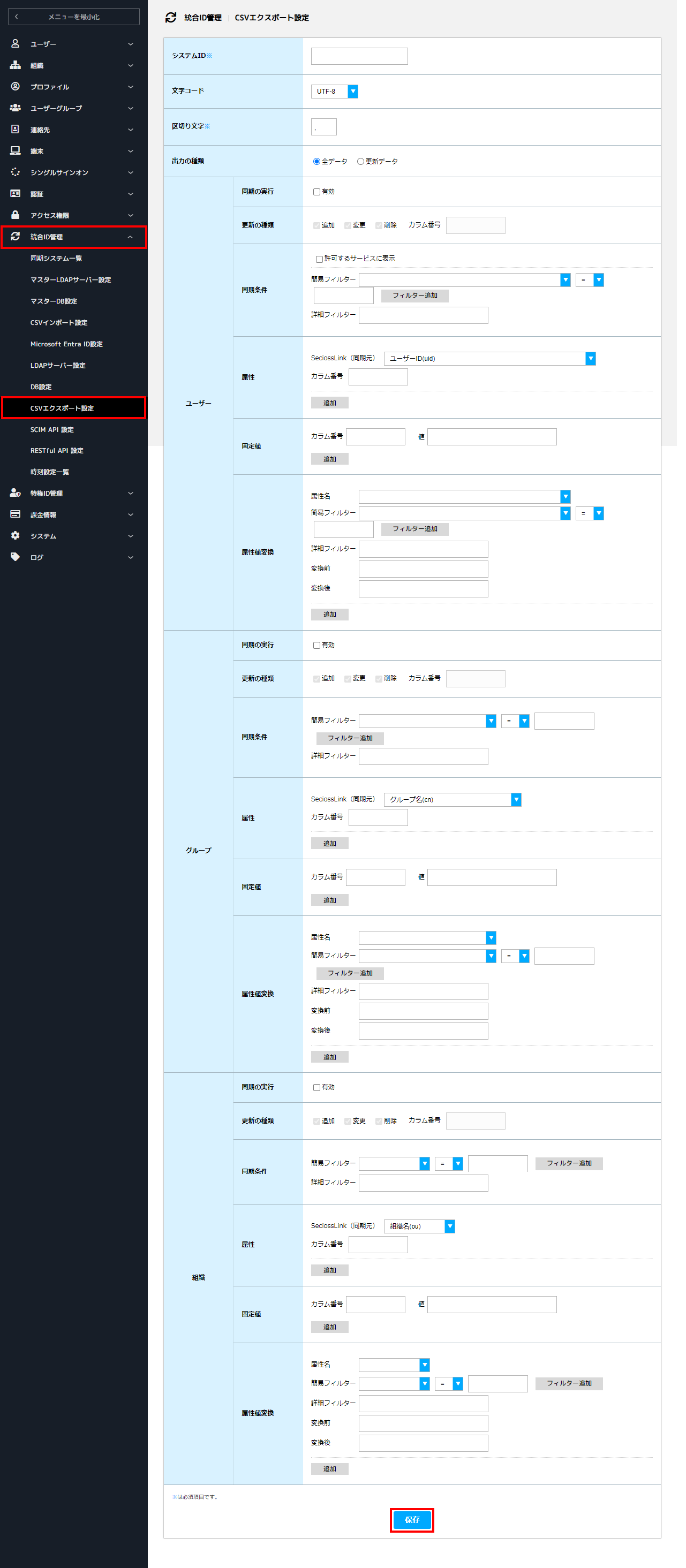Click フィルター追加 in 組織 同期条件
This screenshot has height=1568, width=686.
[569, 1164]
